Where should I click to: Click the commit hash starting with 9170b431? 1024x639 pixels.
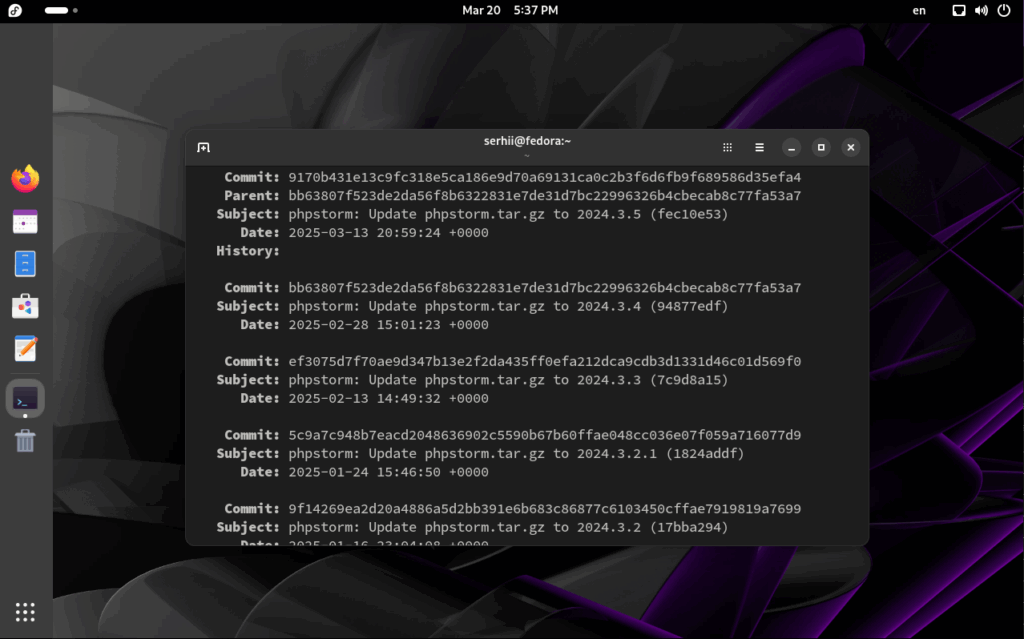tap(545, 178)
